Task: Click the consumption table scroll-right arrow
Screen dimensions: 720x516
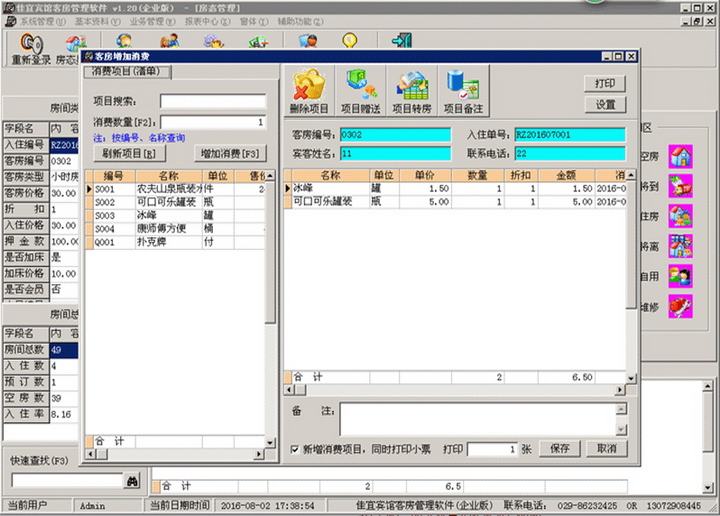Action: coord(620,390)
